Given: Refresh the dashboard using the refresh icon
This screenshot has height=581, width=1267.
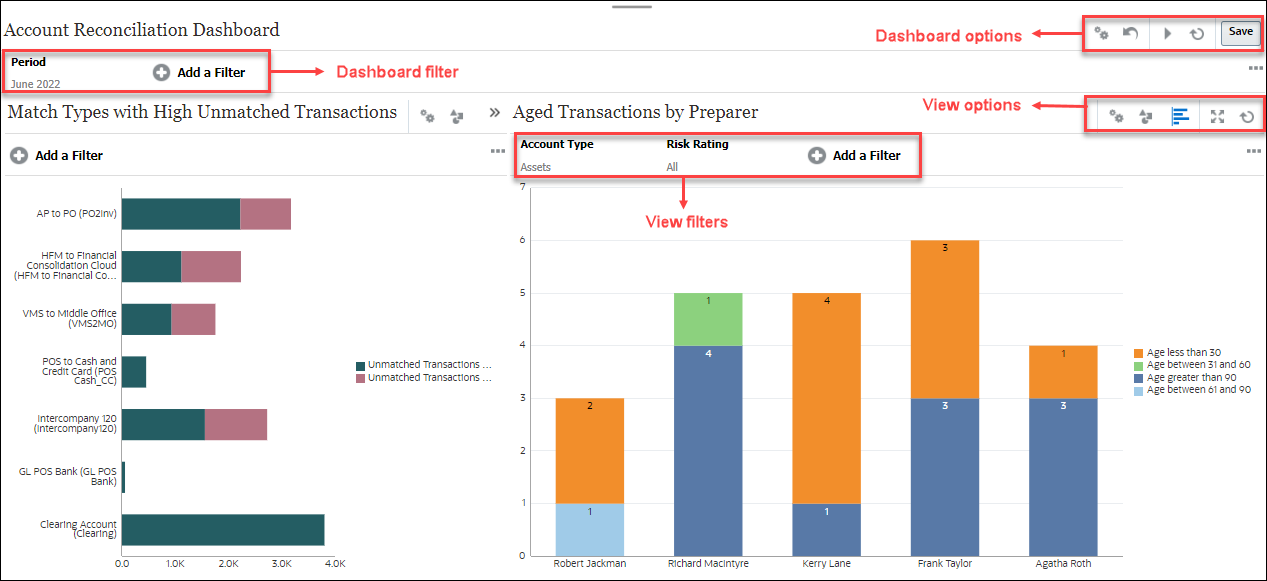Looking at the screenshot, I should pos(1195,33).
